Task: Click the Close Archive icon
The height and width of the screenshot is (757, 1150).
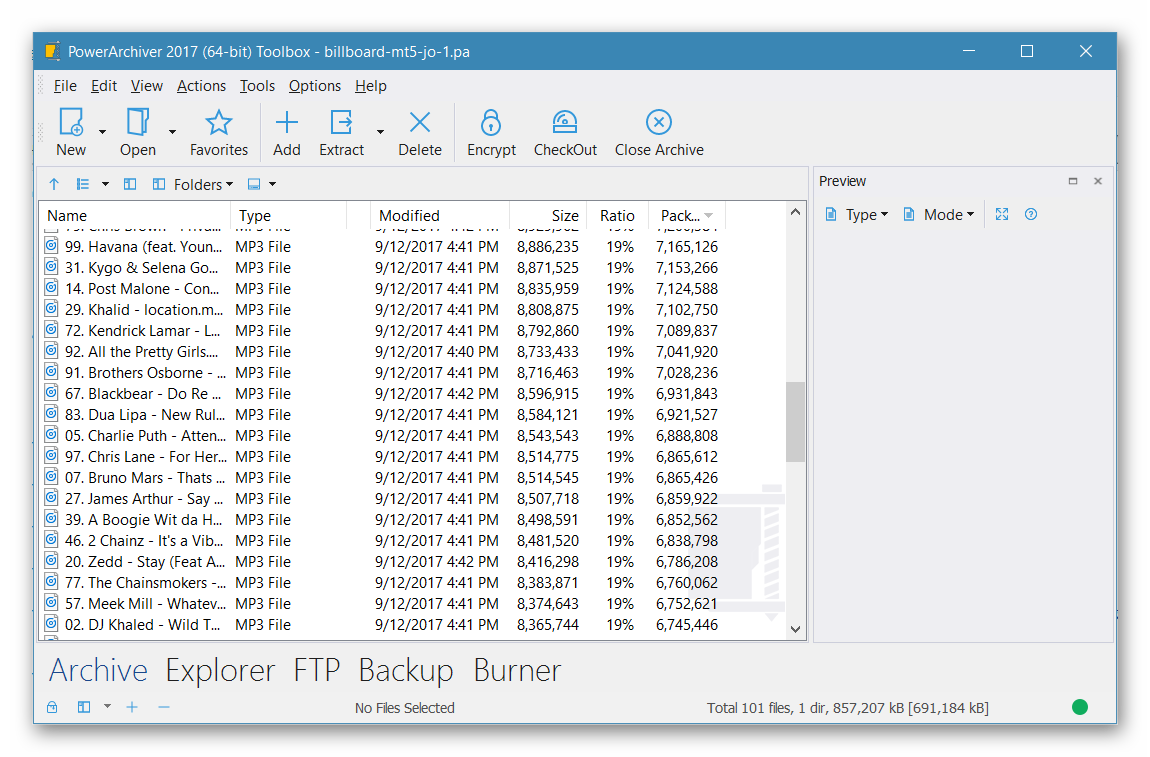Action: (659, 122)
